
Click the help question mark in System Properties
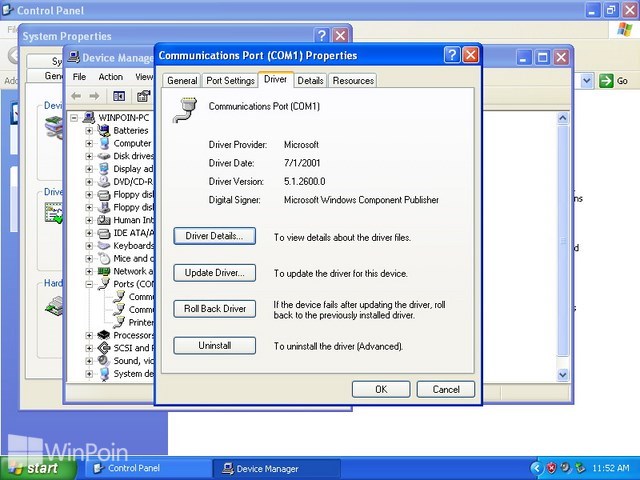(x=321, y=36)
